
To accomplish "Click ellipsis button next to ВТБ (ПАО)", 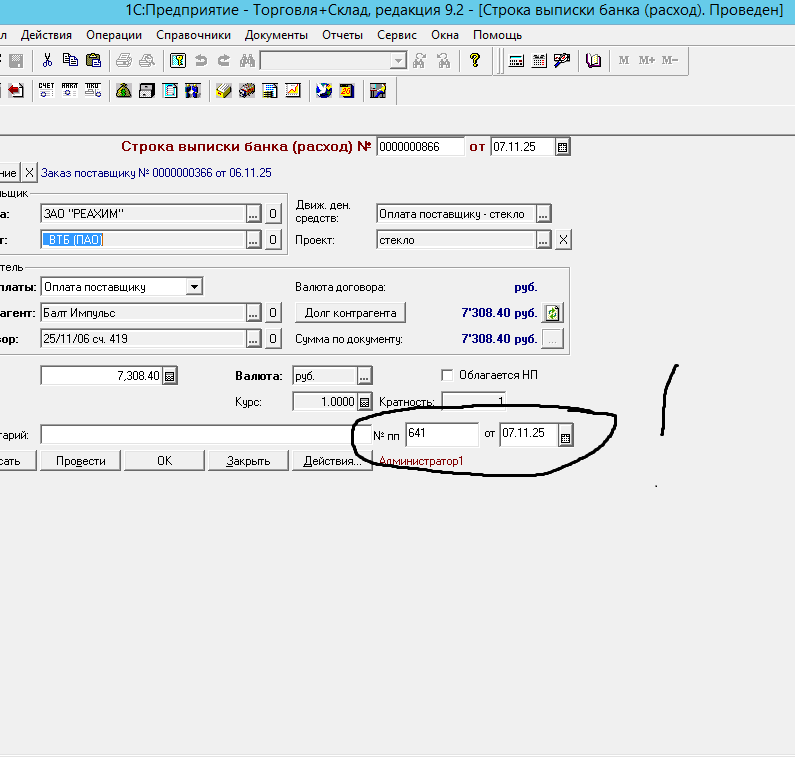I will [254, 239].
